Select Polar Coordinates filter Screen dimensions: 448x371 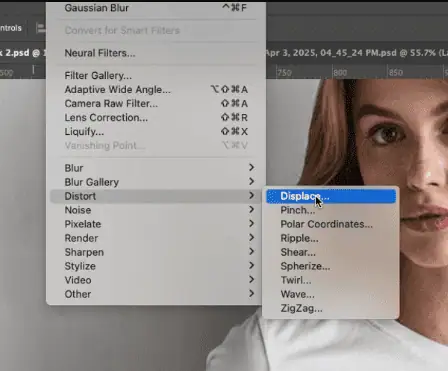coord(331,224)
